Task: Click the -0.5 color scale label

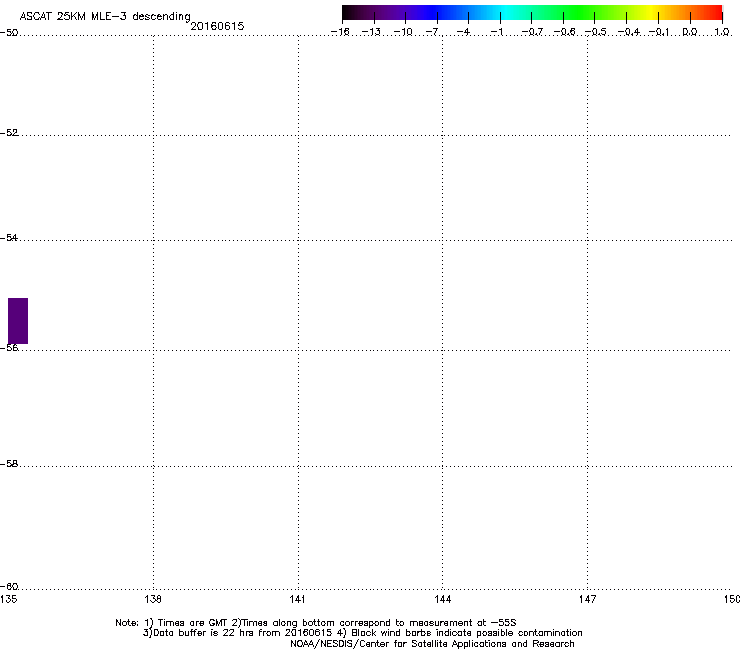Action: click(x=596, y=32)
